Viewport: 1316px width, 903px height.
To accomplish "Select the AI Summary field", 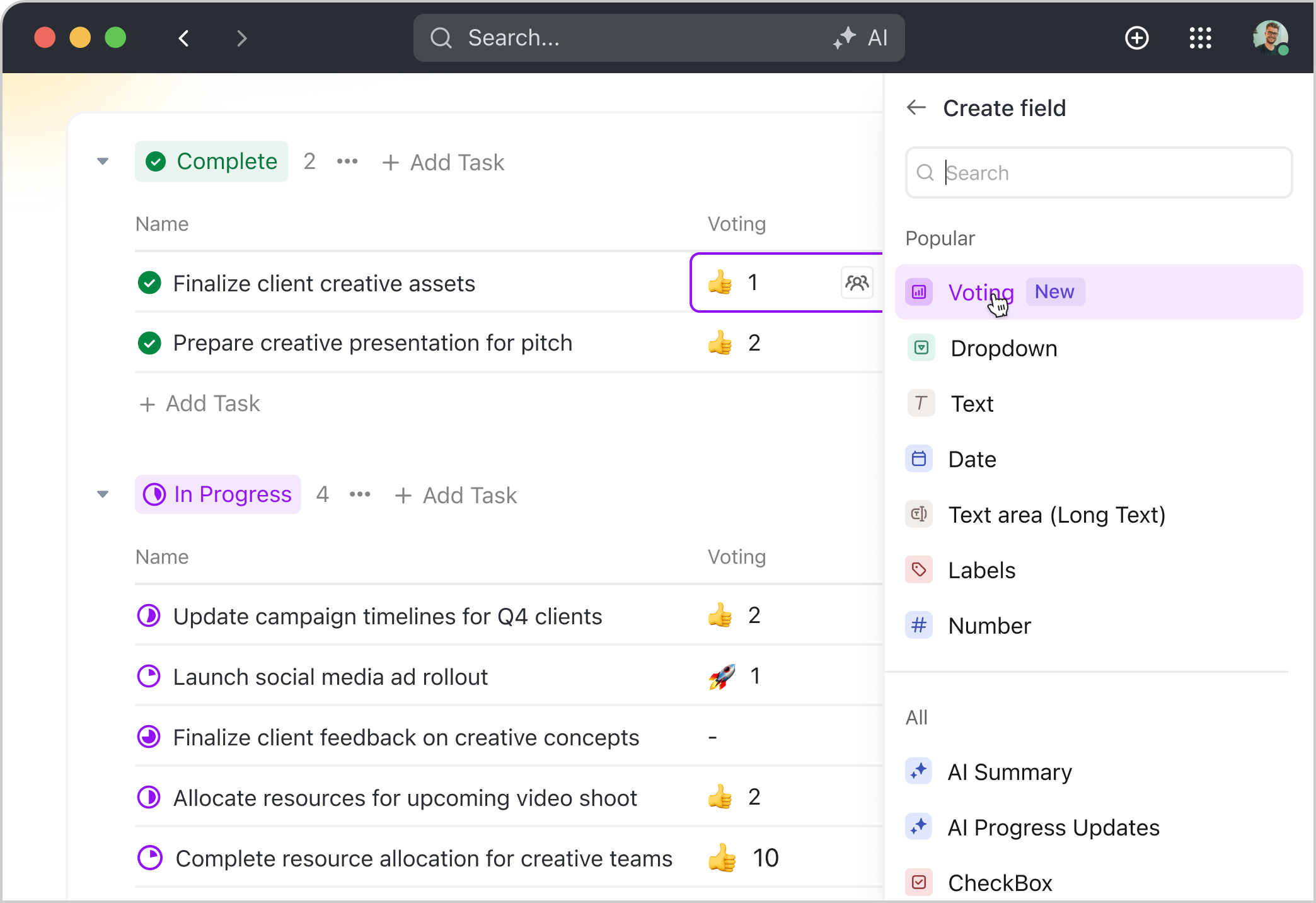I will coord(1099,772).
